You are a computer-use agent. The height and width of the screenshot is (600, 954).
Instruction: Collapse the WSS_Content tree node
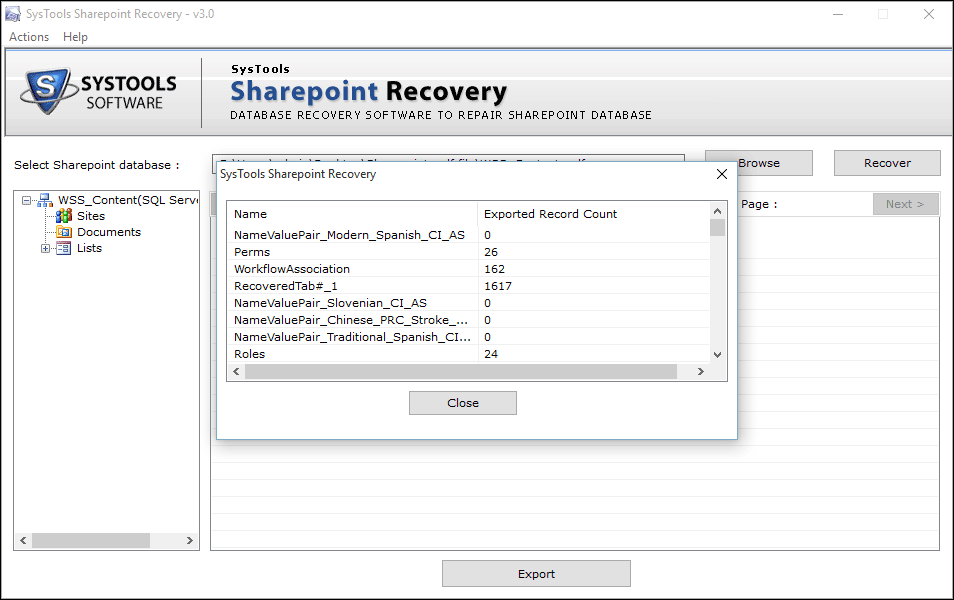coord(26,200)
